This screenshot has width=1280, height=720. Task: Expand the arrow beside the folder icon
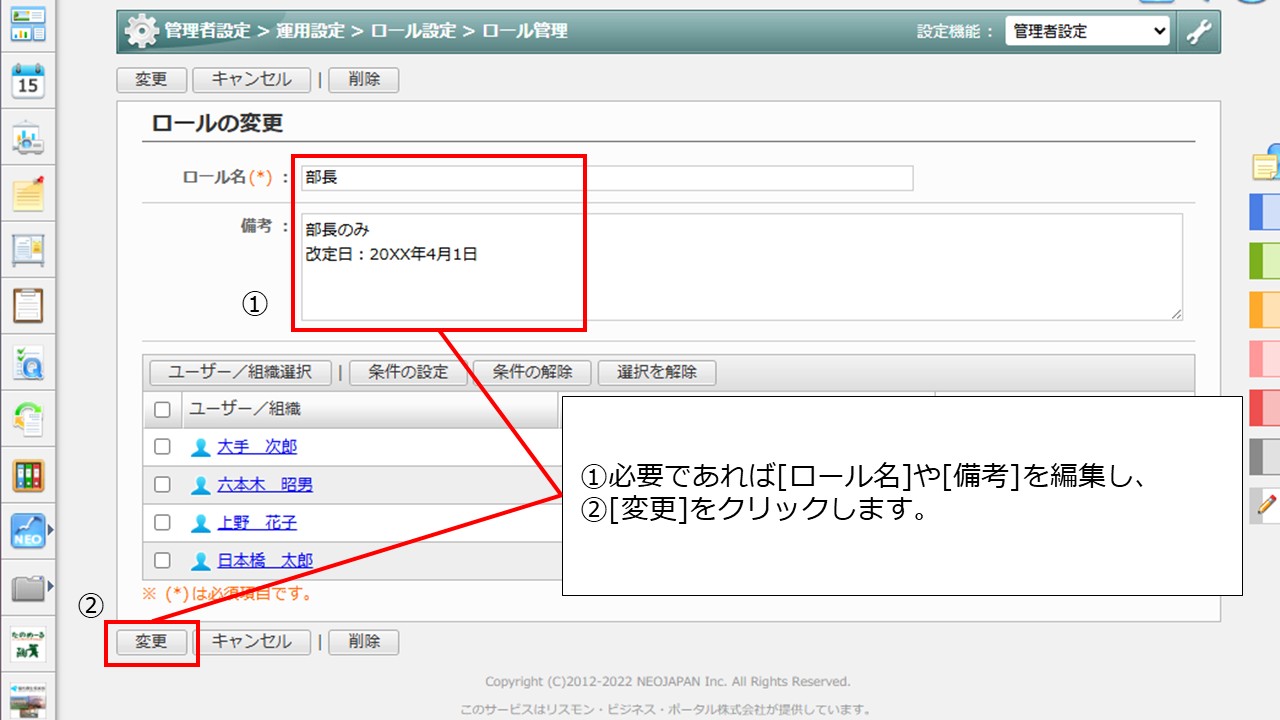(50, 588)
